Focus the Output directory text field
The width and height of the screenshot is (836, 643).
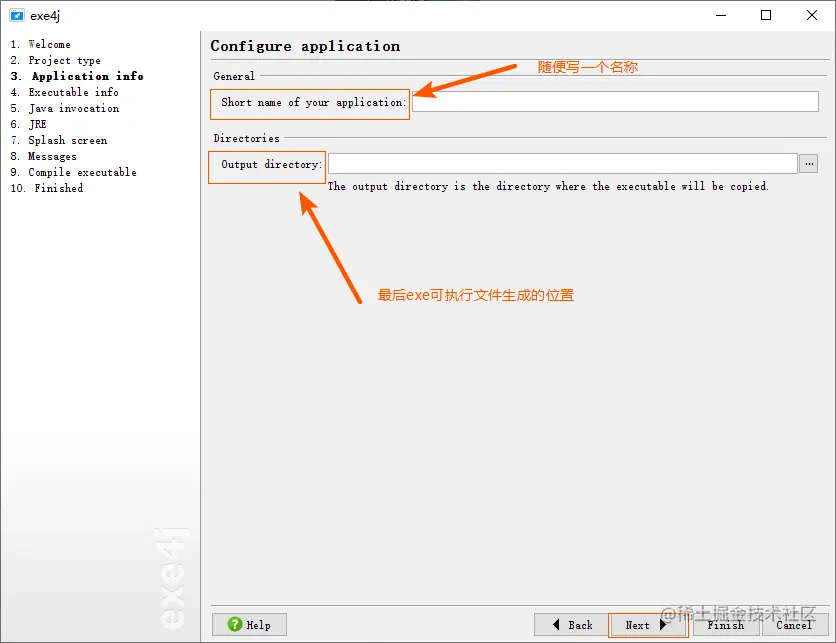pos(562,164)
